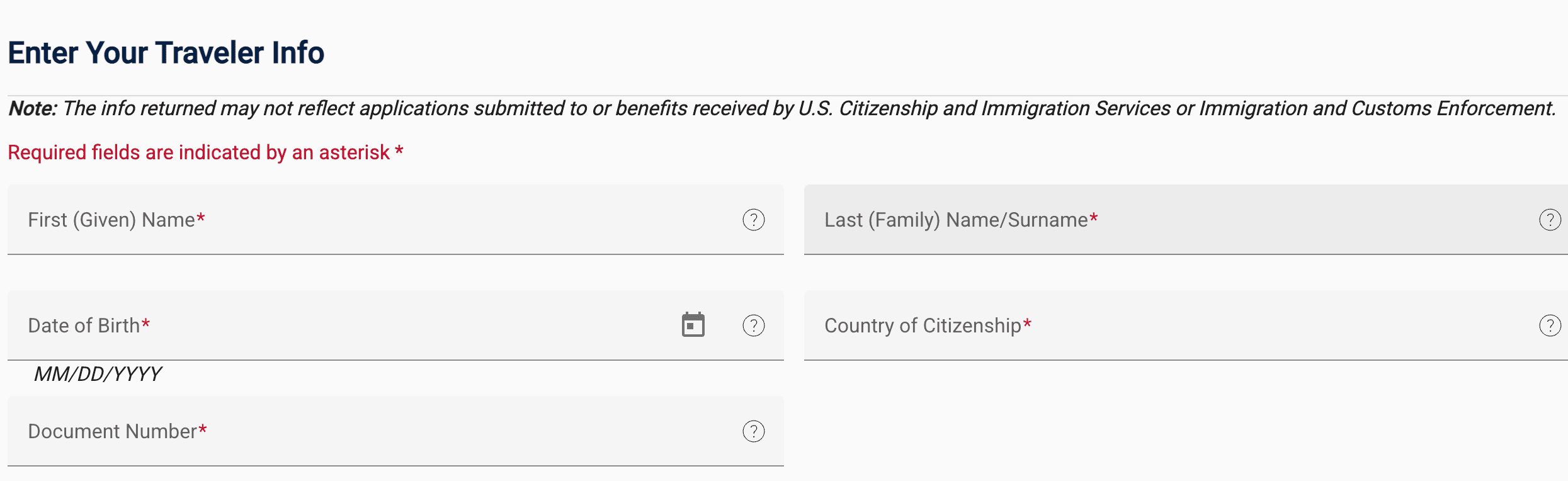Click the red asterisk after Date of Birth

click(x=145, y=324)
